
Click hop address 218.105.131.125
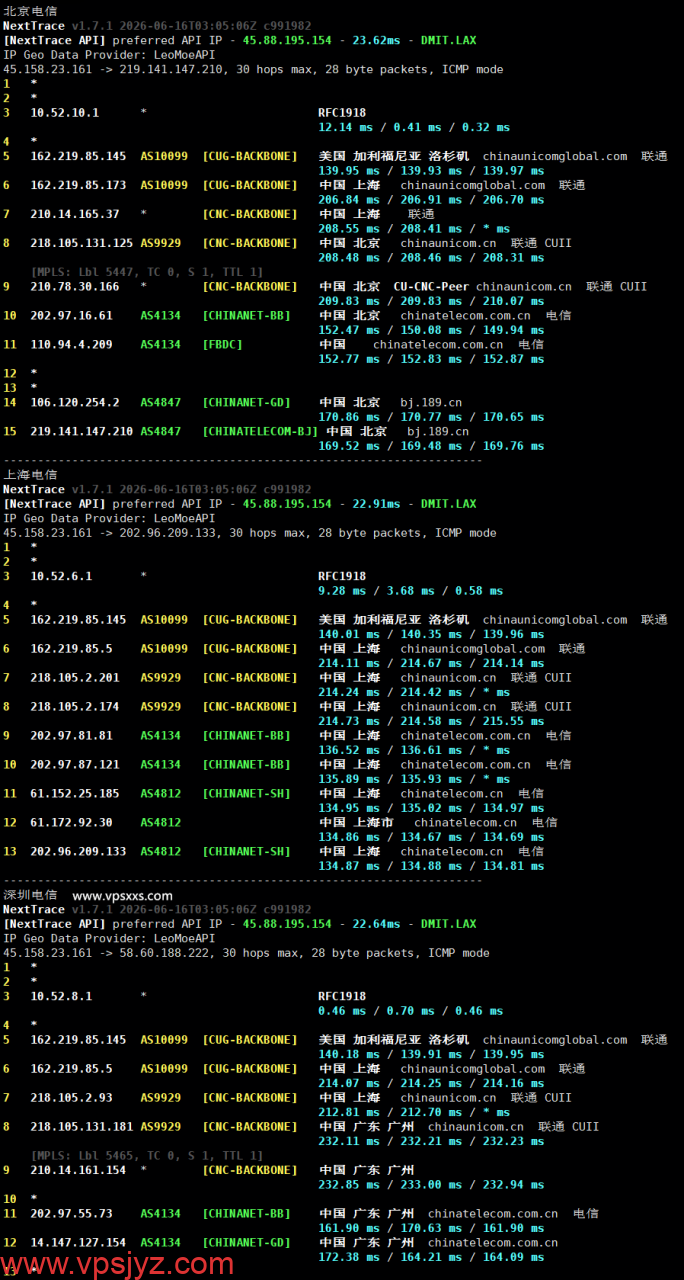tap(82, 243)
